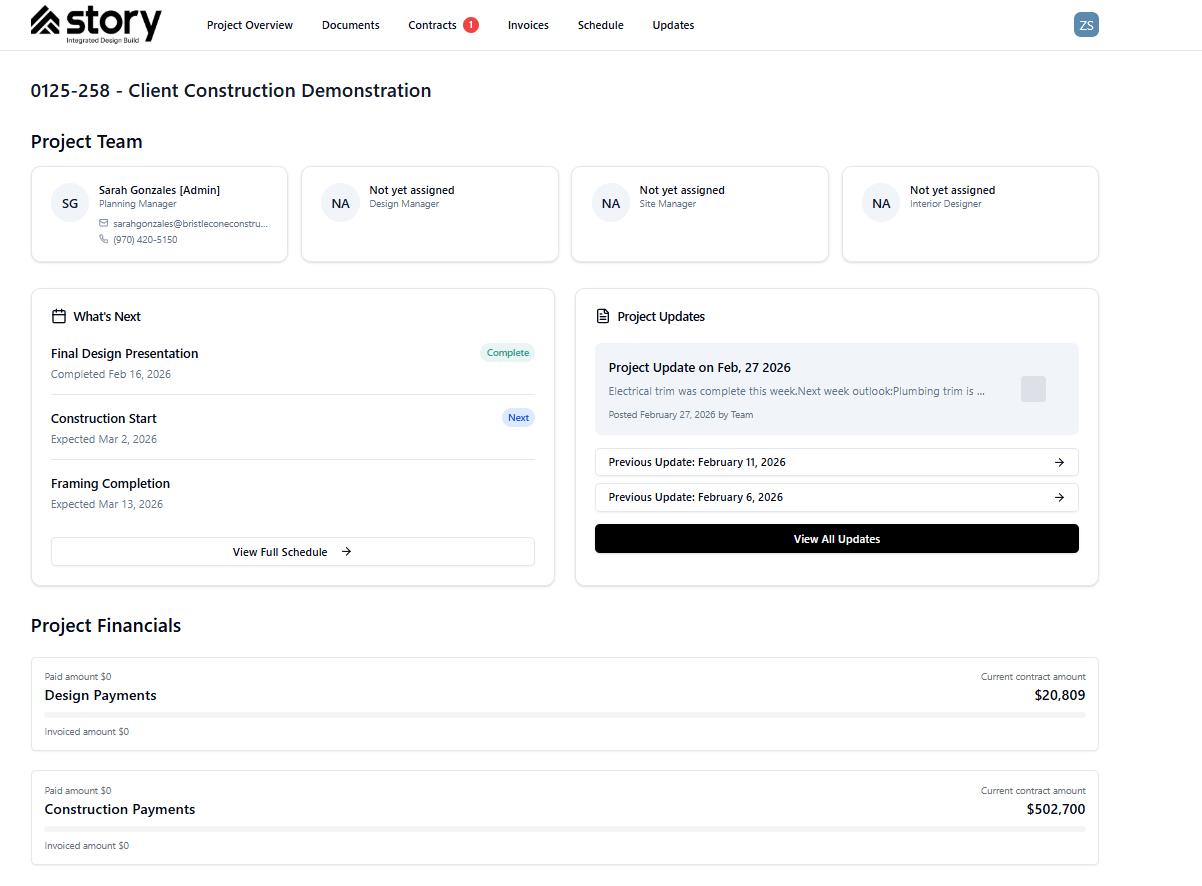Click the phone number (970) 420-5150
Image resolution: width=1202 pixels, height=886 pixels.
coord(145,239)
